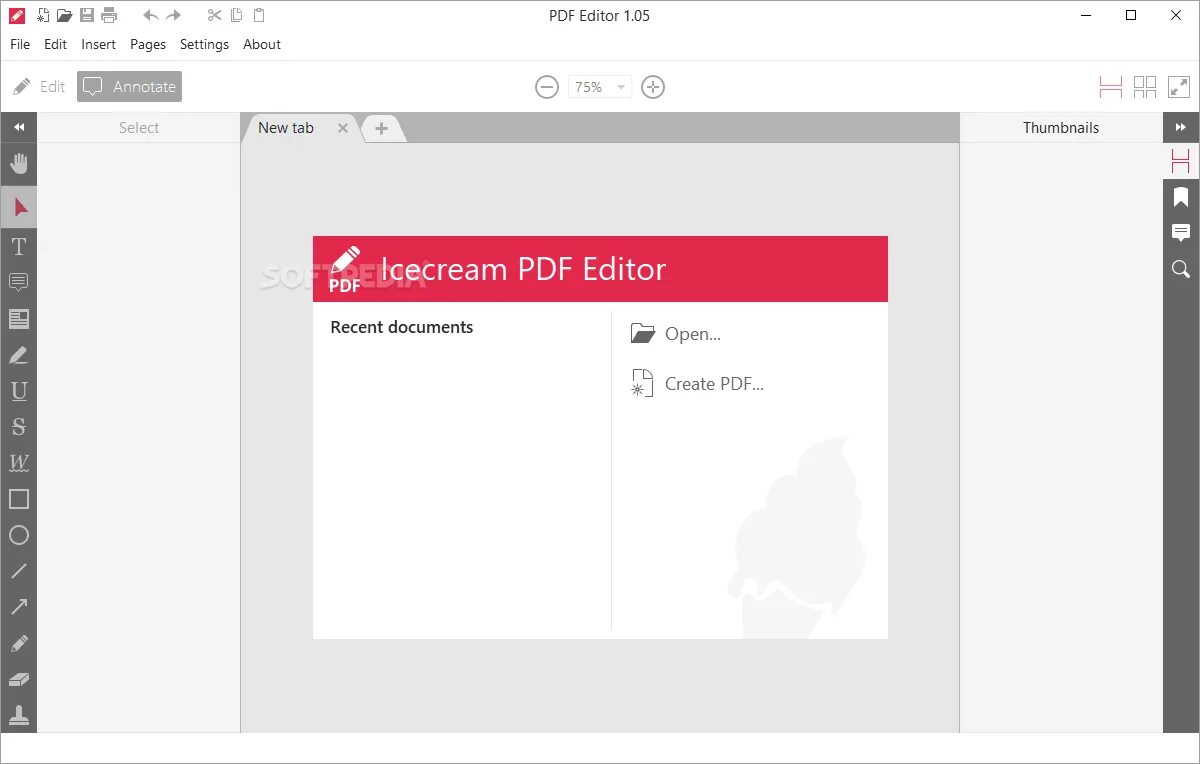Click the new document icon in title bar

[43, 15]
